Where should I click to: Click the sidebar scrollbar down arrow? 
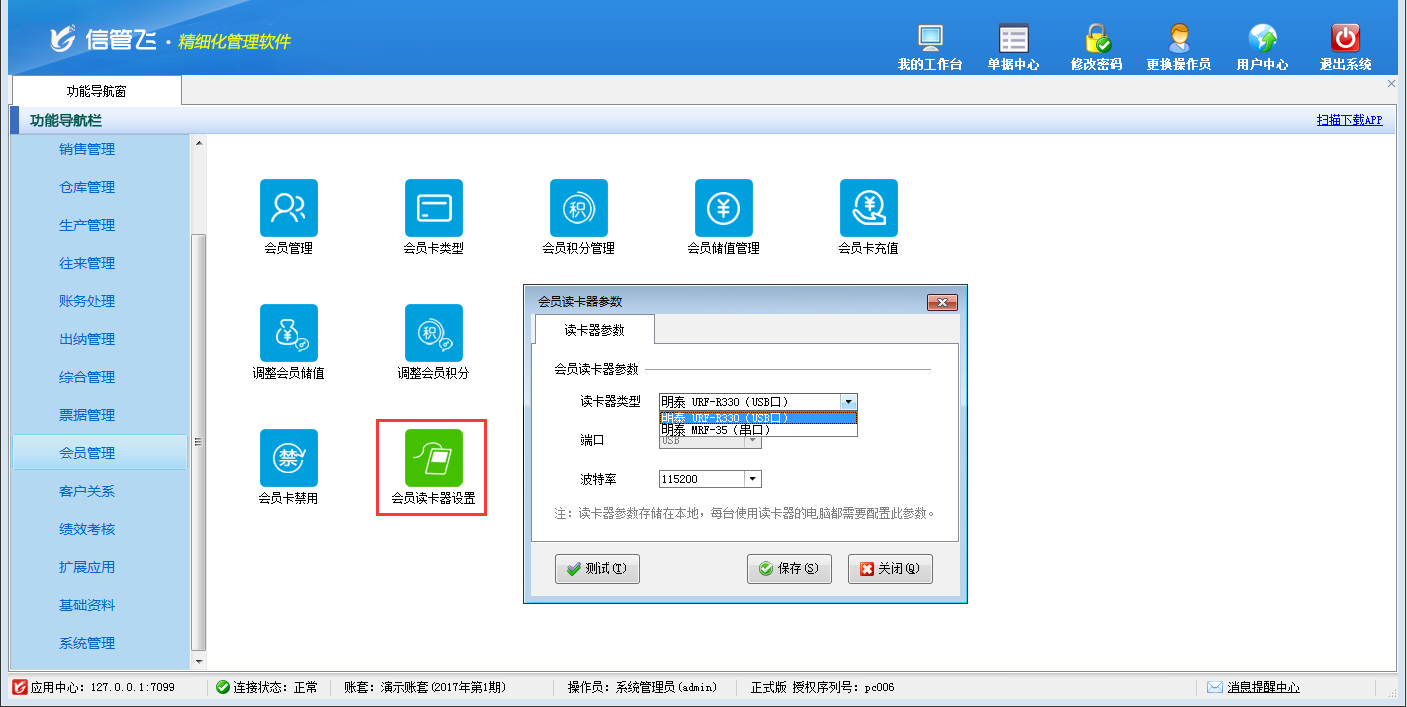(x=198, y=661)
